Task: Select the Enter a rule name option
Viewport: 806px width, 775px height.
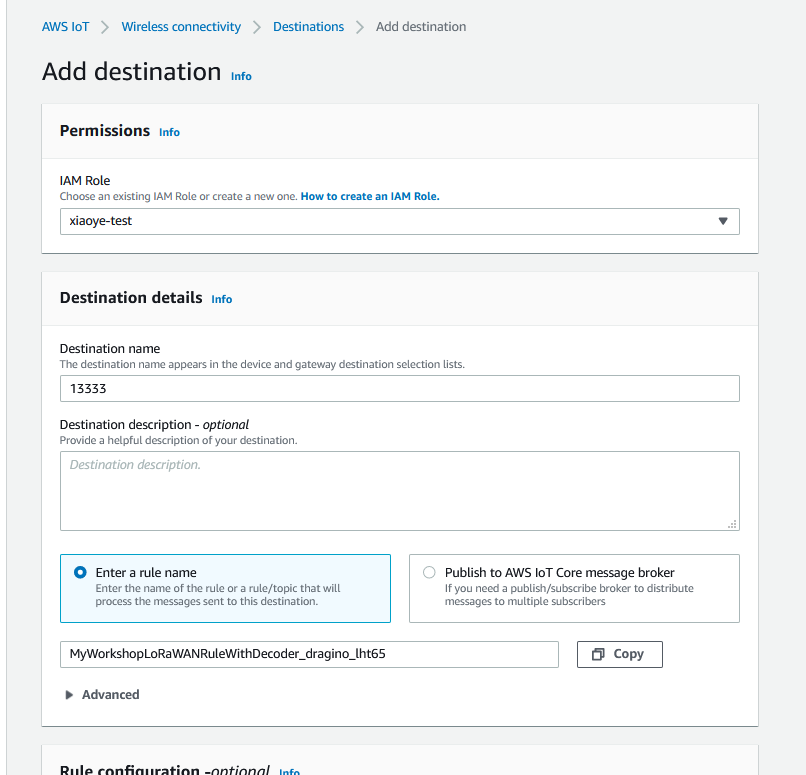Action: tap(80, 573)
